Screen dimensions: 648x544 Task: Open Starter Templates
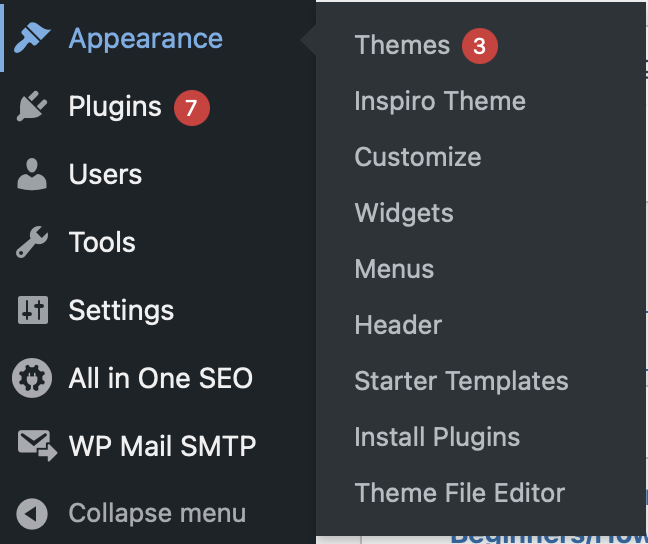coord(461,381)
